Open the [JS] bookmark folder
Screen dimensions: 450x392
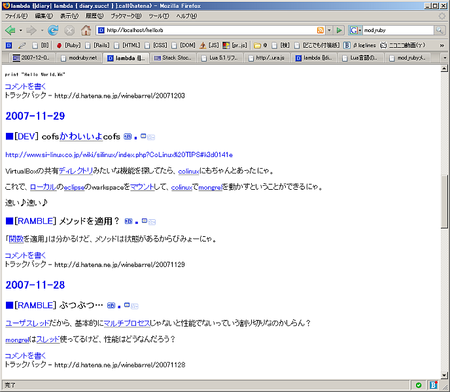[x=209, y=45]
